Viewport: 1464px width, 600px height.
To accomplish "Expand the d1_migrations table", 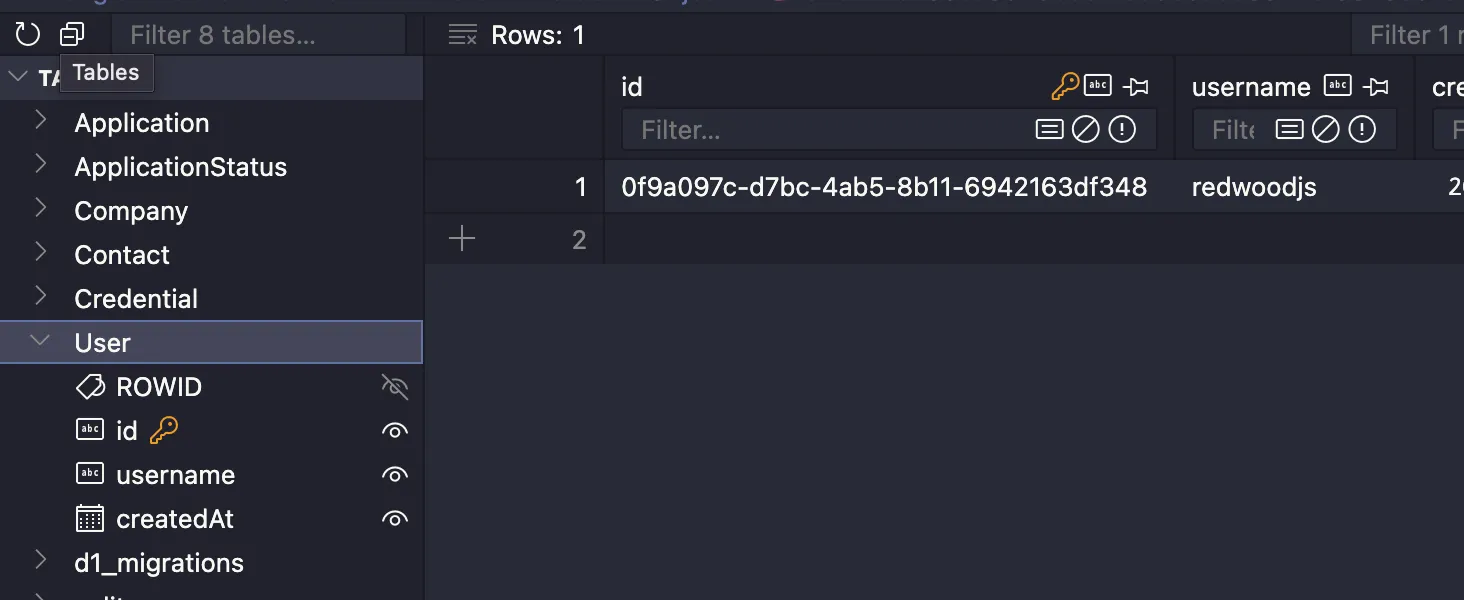I will [x=41, y=562].
